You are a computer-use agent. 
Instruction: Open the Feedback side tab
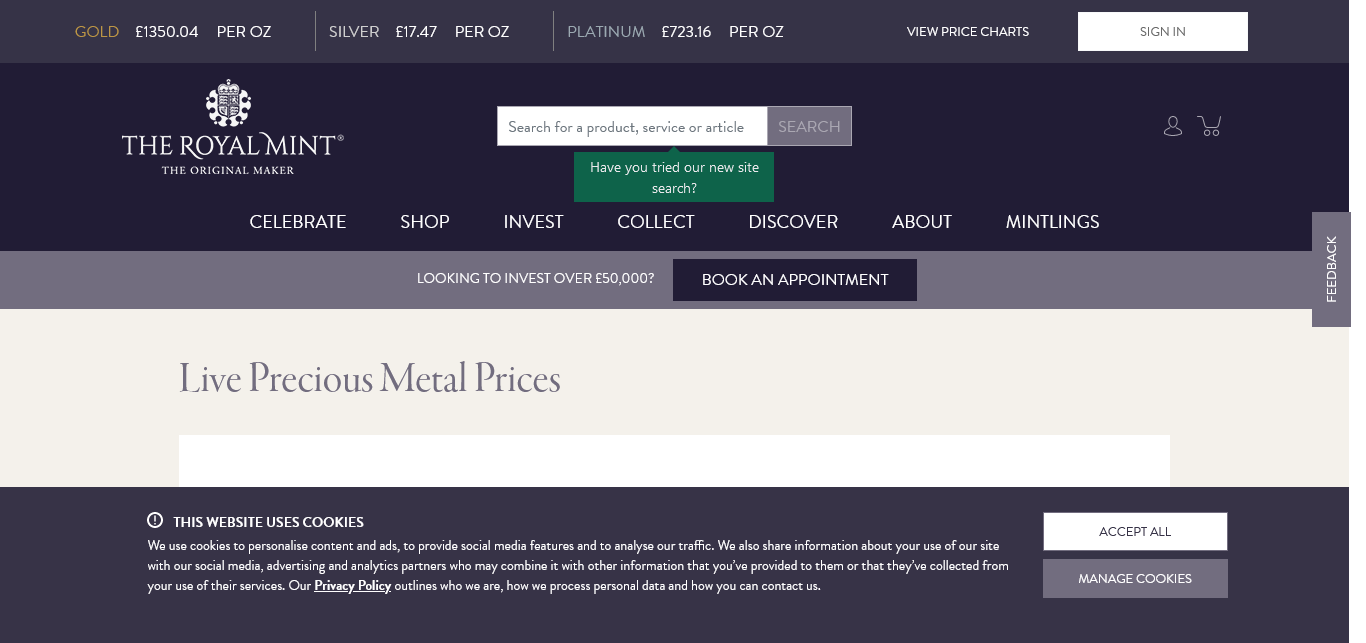point(1331,269)
